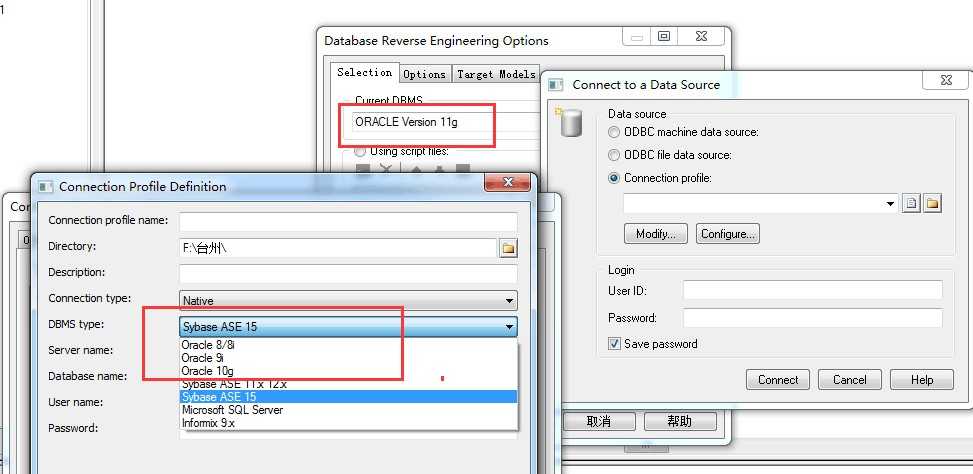Choose Oracle 8/8i from the DBMS list
Viewport: 973px width, 474px height.
348,345
